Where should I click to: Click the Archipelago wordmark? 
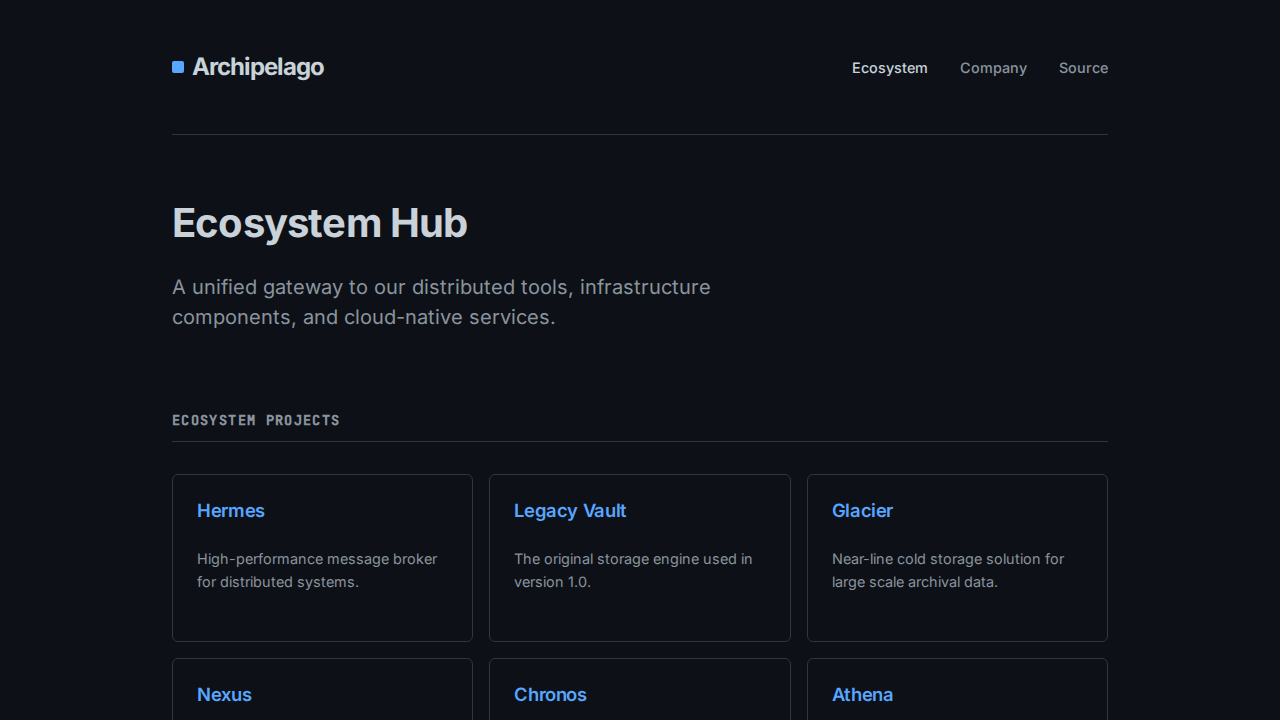pyautogui.click(x=258, y=67)
